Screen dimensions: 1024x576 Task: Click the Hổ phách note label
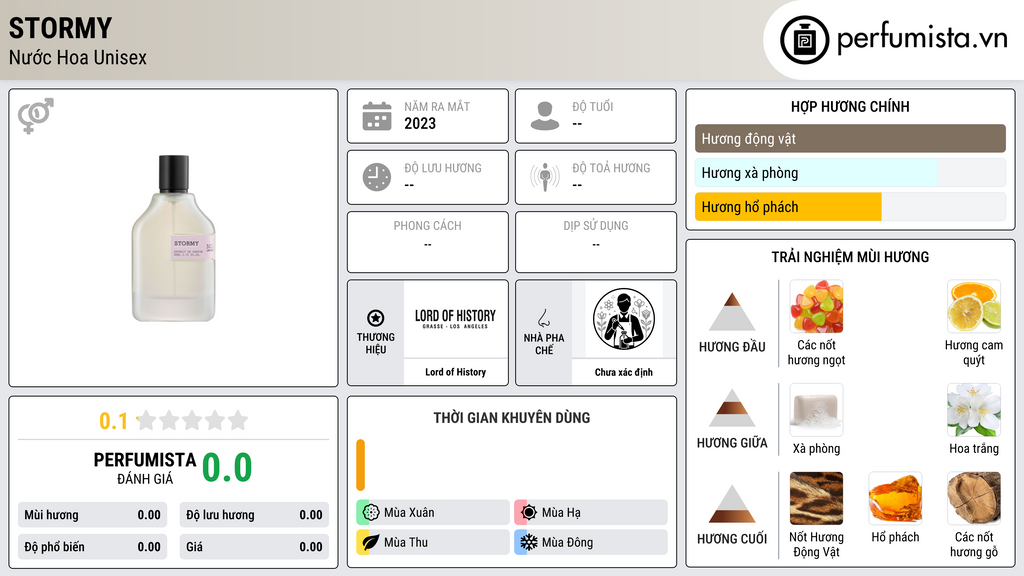pos(895,537)
